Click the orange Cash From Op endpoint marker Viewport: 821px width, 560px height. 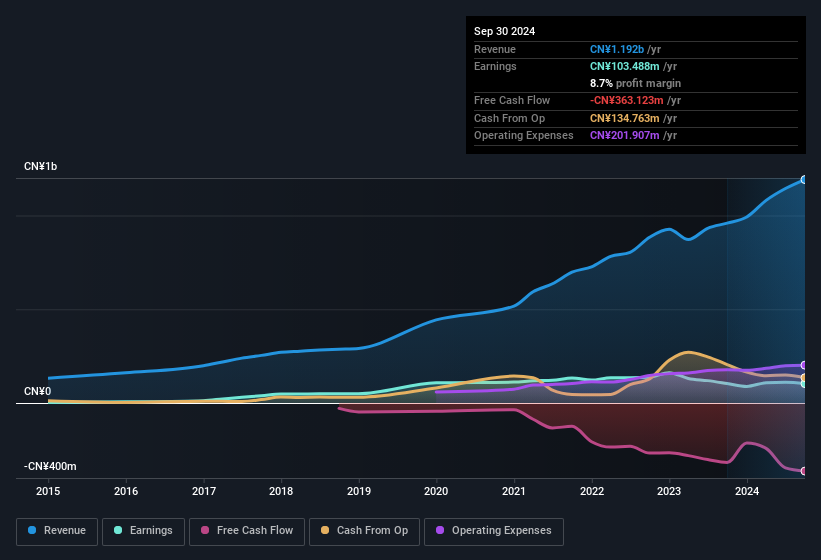[803, 377]
